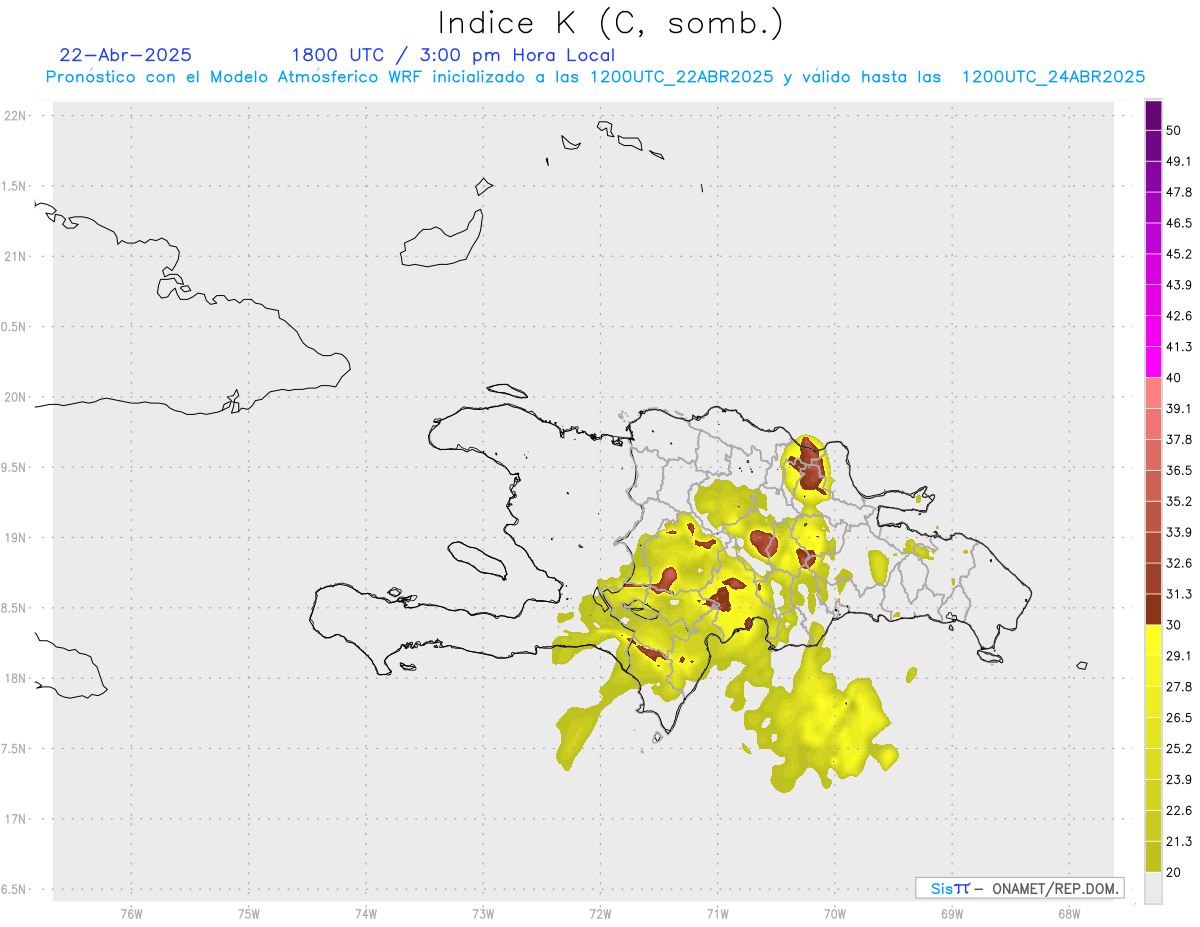Image resolution: width=1200 pixels, height=927 pixels.
Task: Click the '18N' latitude label
Action: tap(16, 678)
